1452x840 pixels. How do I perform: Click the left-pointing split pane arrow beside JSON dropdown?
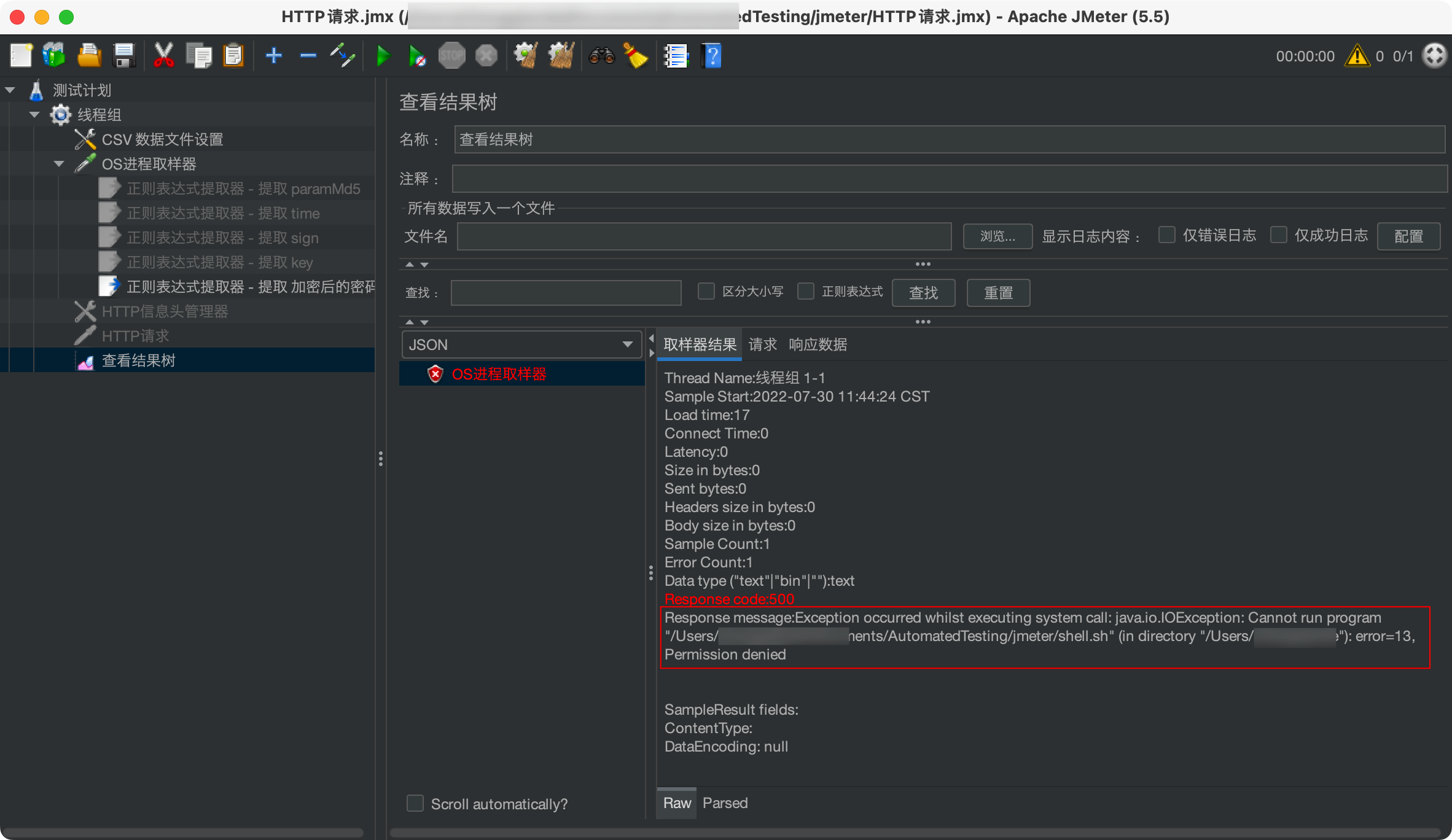651,338
